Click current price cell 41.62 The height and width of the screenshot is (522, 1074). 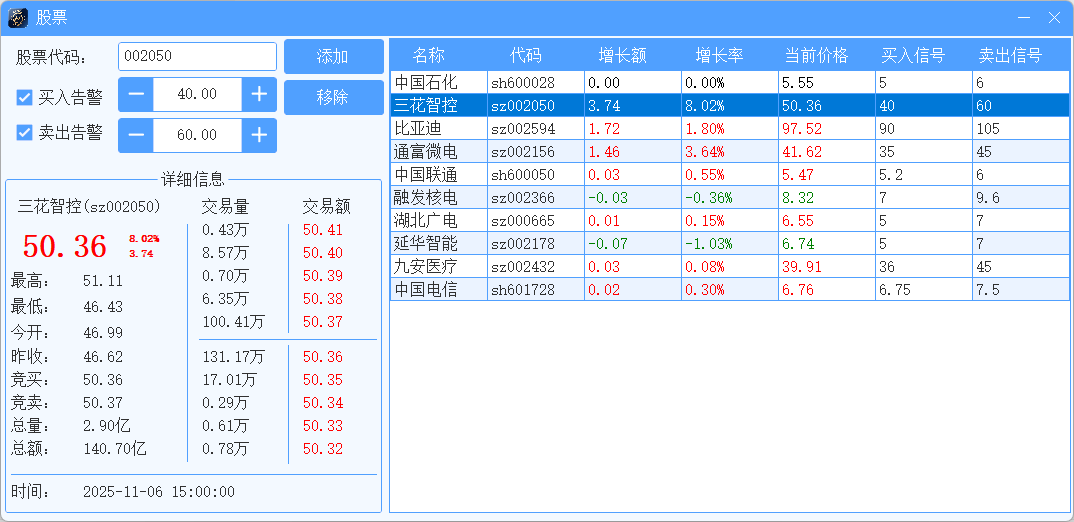(827, 151)
